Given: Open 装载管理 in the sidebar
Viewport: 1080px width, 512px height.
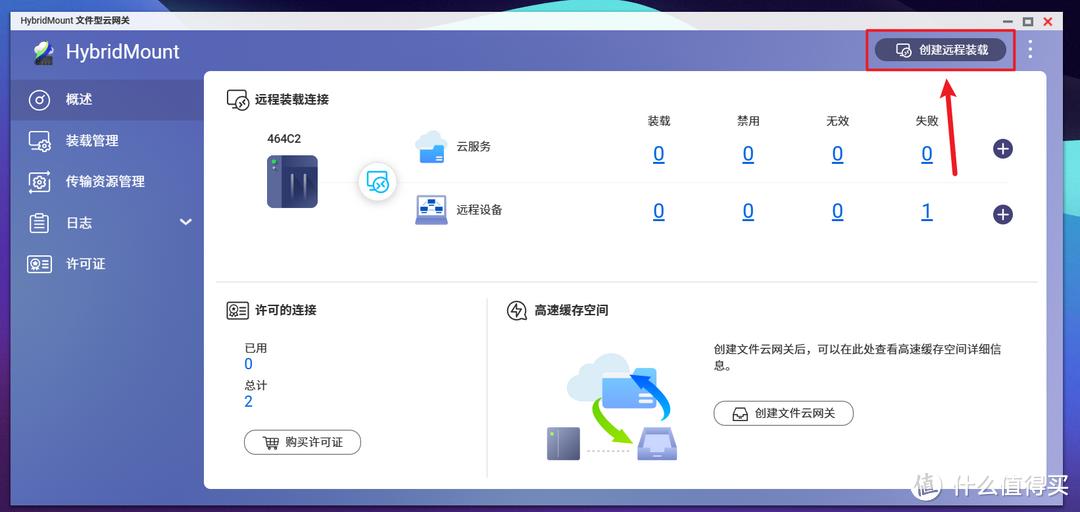Looking at the screenshot, I should (x=92, y=141).
